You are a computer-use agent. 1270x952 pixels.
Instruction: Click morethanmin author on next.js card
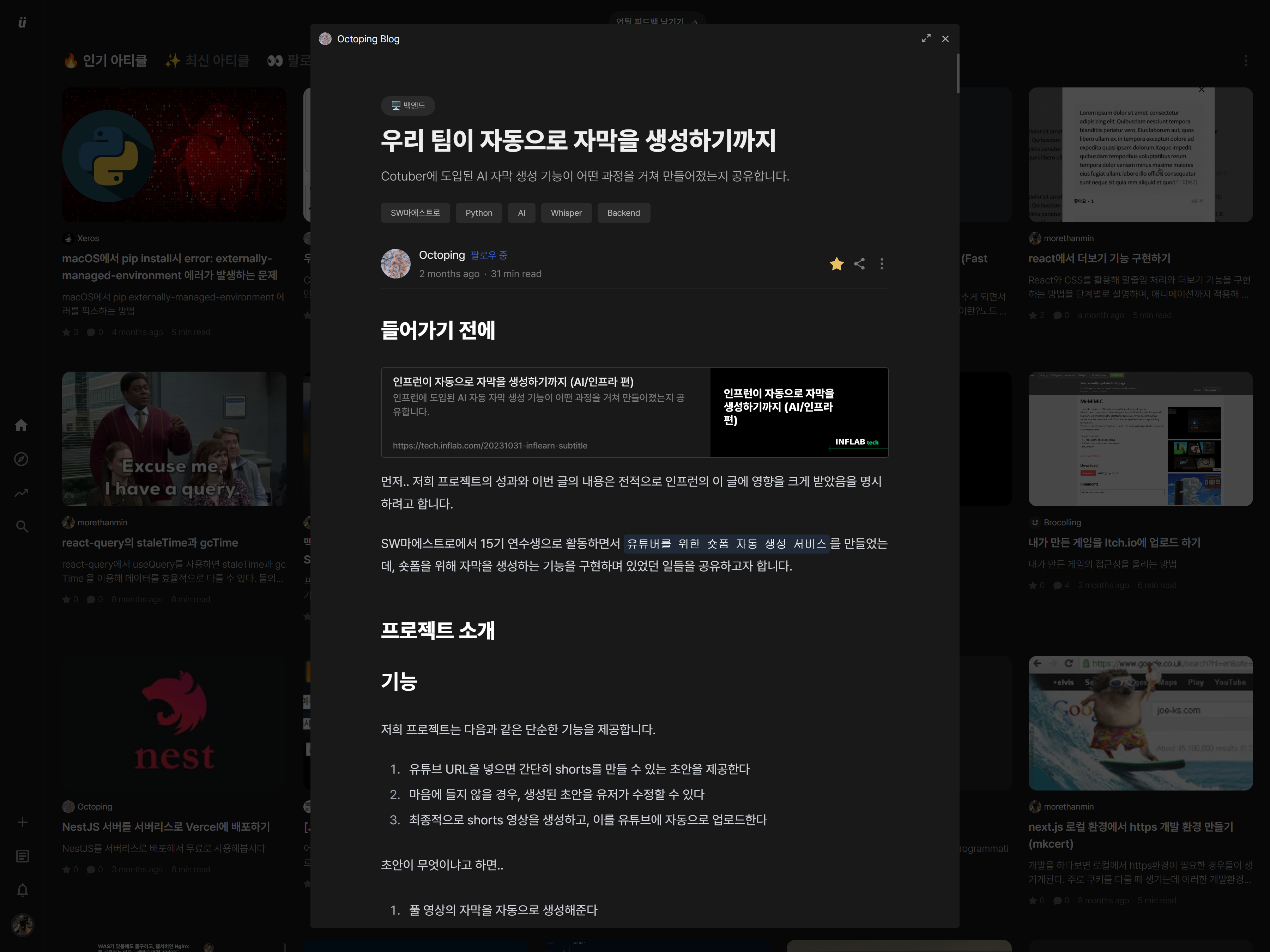(x=1069, y=807)
